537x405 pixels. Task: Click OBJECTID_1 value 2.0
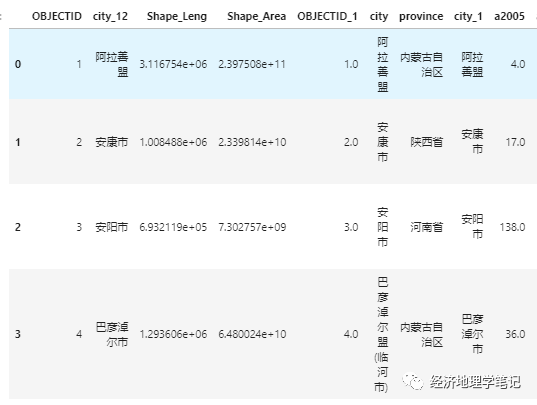click(351, 142)
